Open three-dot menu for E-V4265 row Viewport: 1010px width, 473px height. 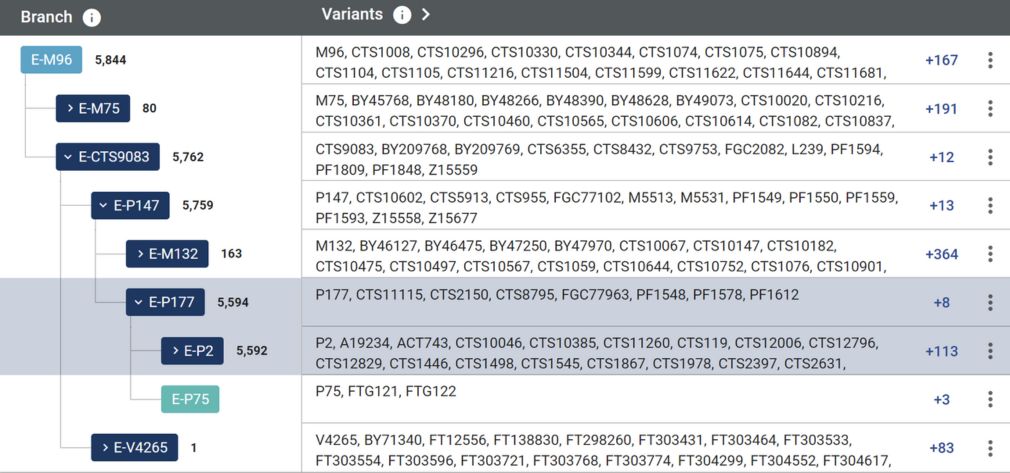pyautogui.click(x=990, y=448)
